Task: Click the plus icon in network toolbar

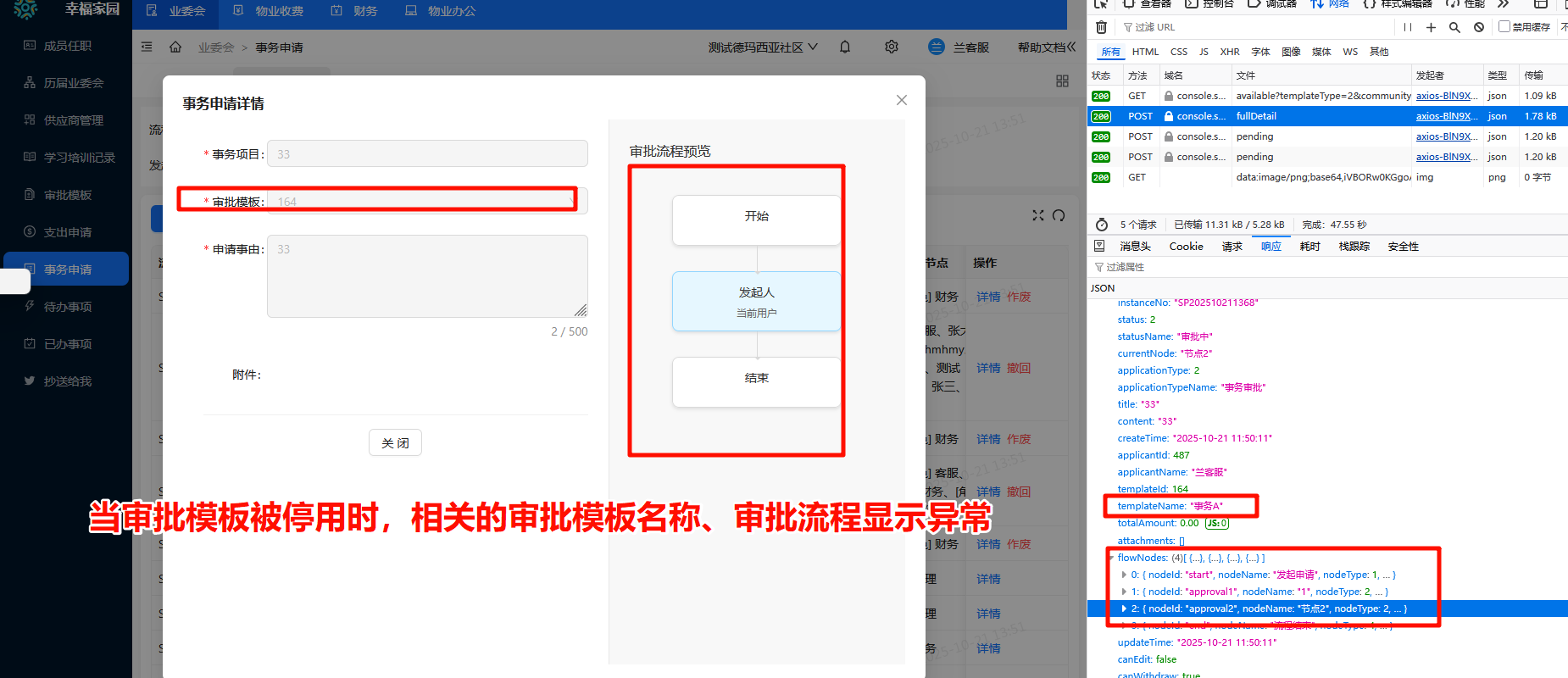Action: [1431, 27]
